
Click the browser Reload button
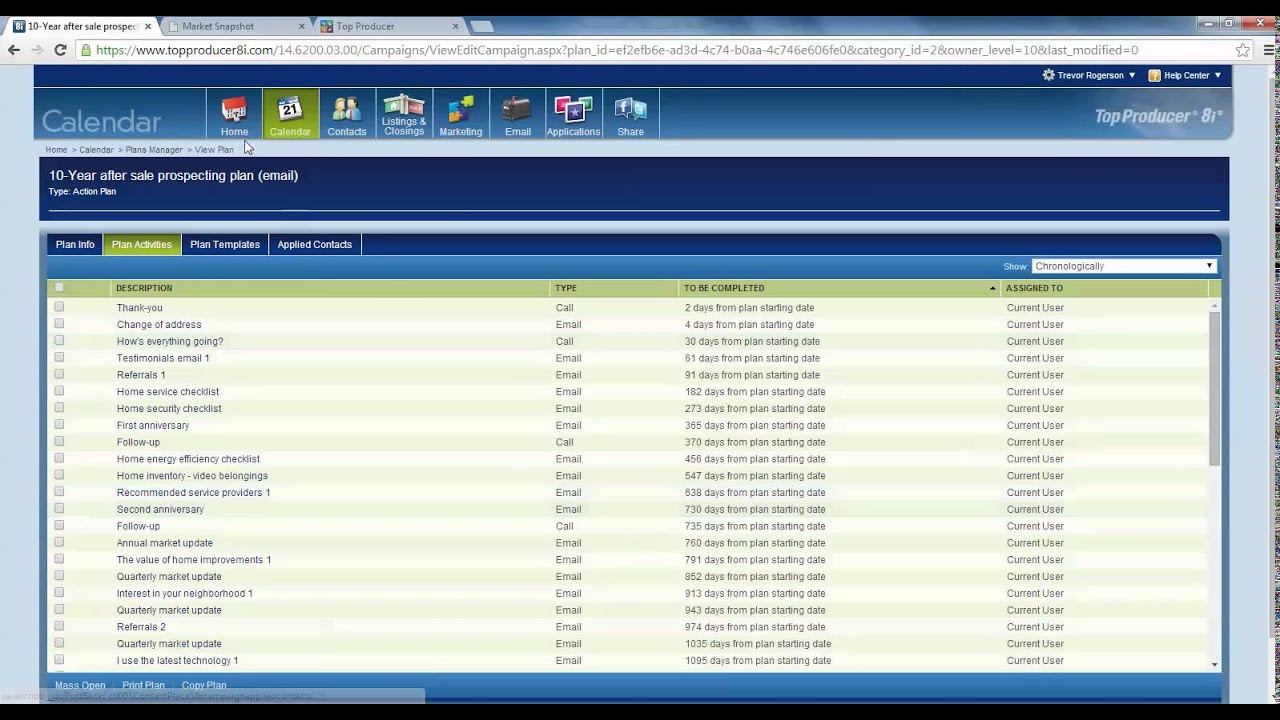(x=60, y=50)
